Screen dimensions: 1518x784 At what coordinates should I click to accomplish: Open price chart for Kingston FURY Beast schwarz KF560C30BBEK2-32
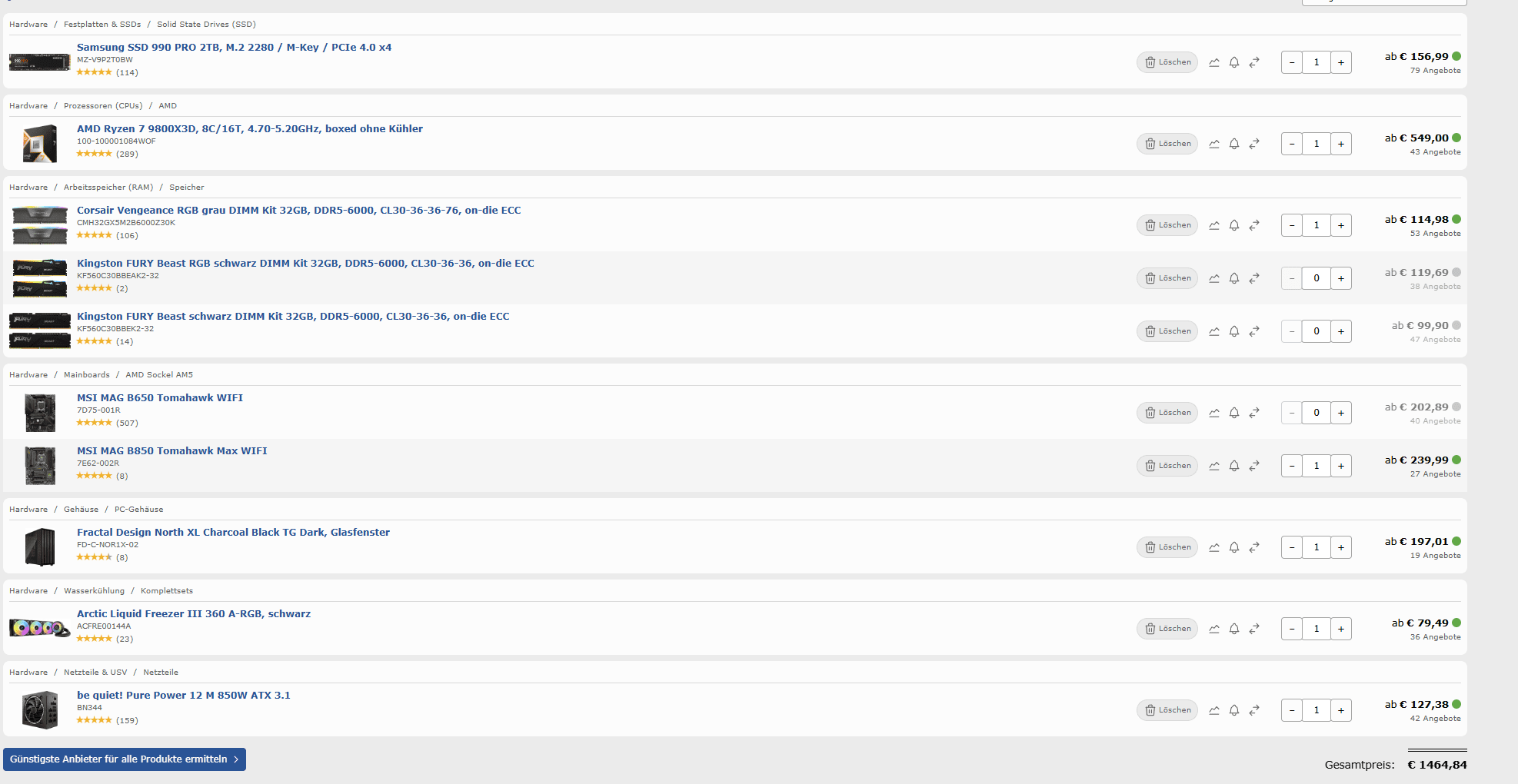click(x=1214, y=331)
